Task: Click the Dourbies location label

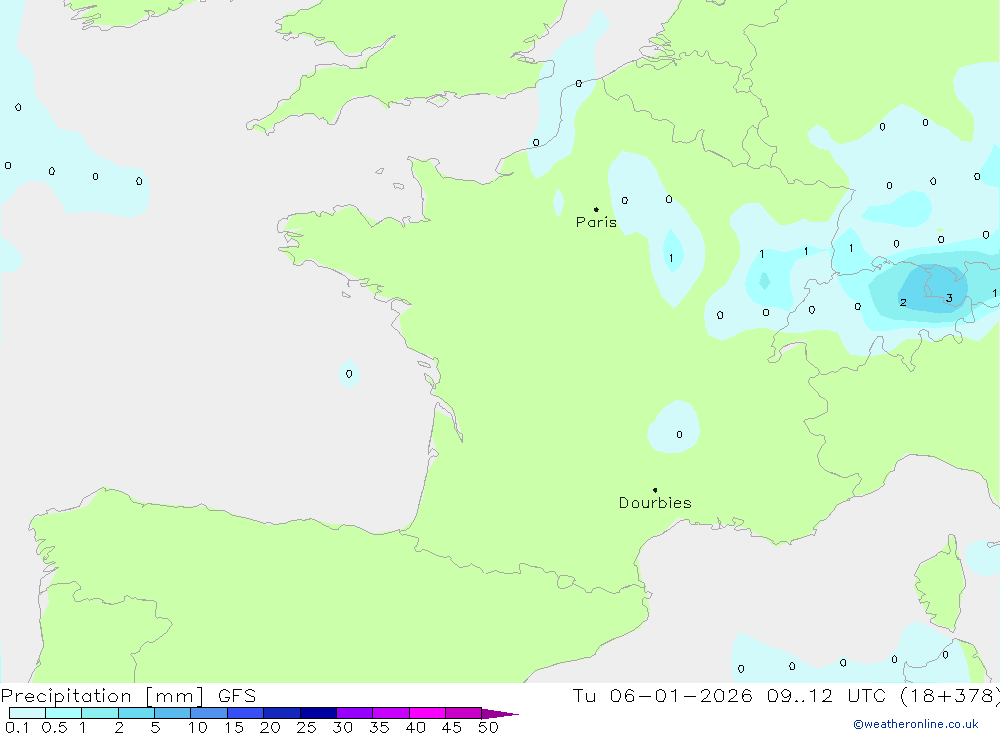Action: (655, 503)
